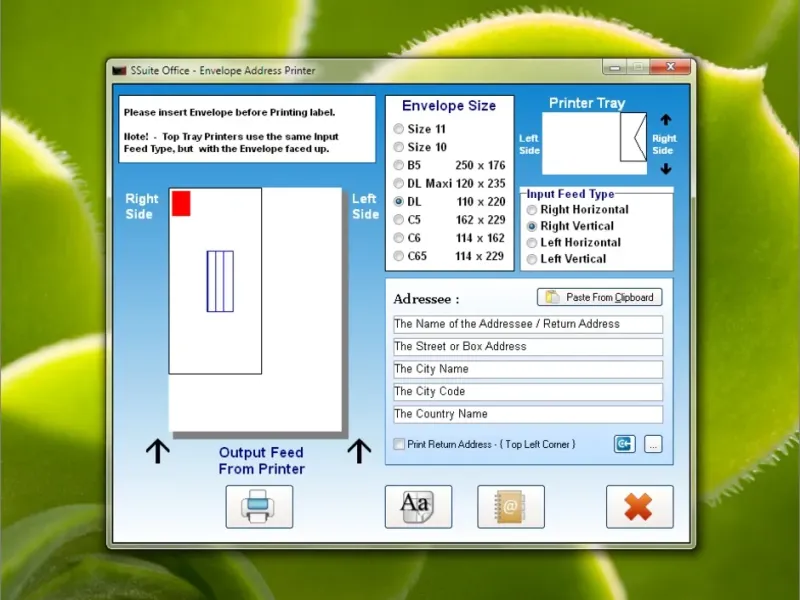Minimize the Envelope Address Printer window
Viewport: 800px width, 600px height.
click(x=615, y=67)
